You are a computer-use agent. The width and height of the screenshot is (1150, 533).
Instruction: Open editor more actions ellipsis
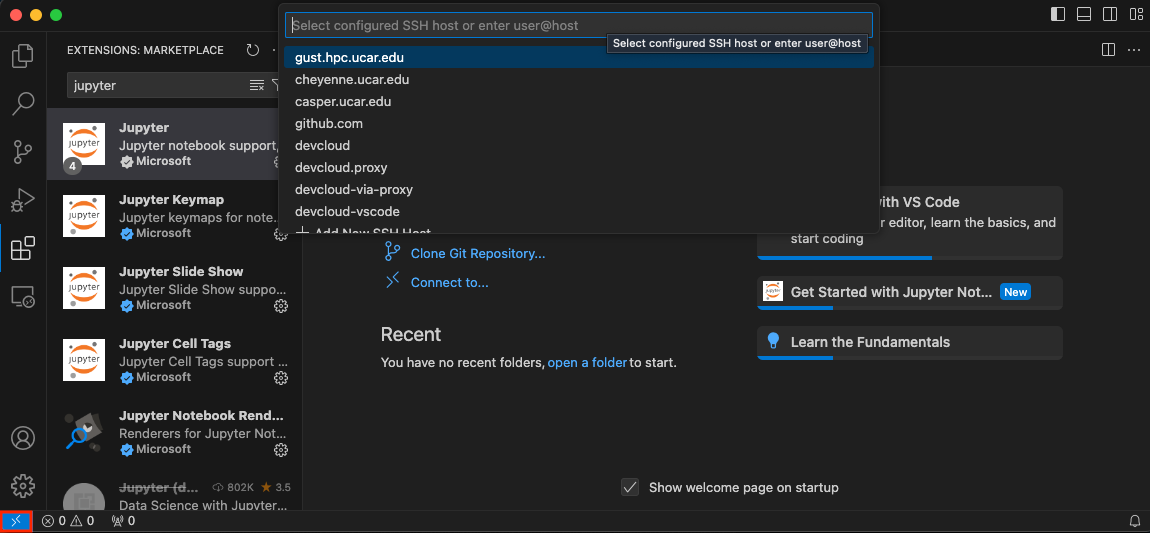[x=1133, y=50]
